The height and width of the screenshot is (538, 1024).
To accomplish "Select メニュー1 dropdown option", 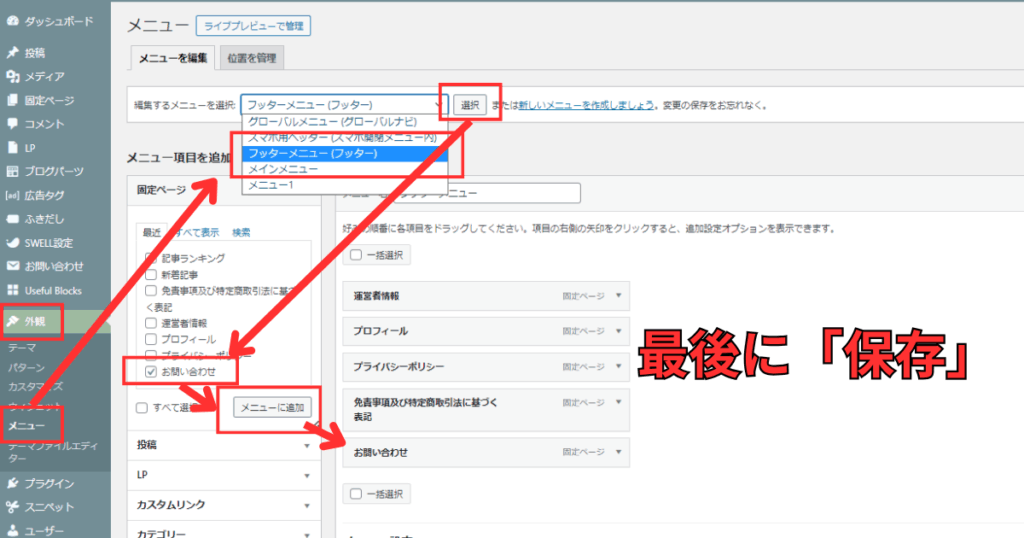I will (344, 185).
